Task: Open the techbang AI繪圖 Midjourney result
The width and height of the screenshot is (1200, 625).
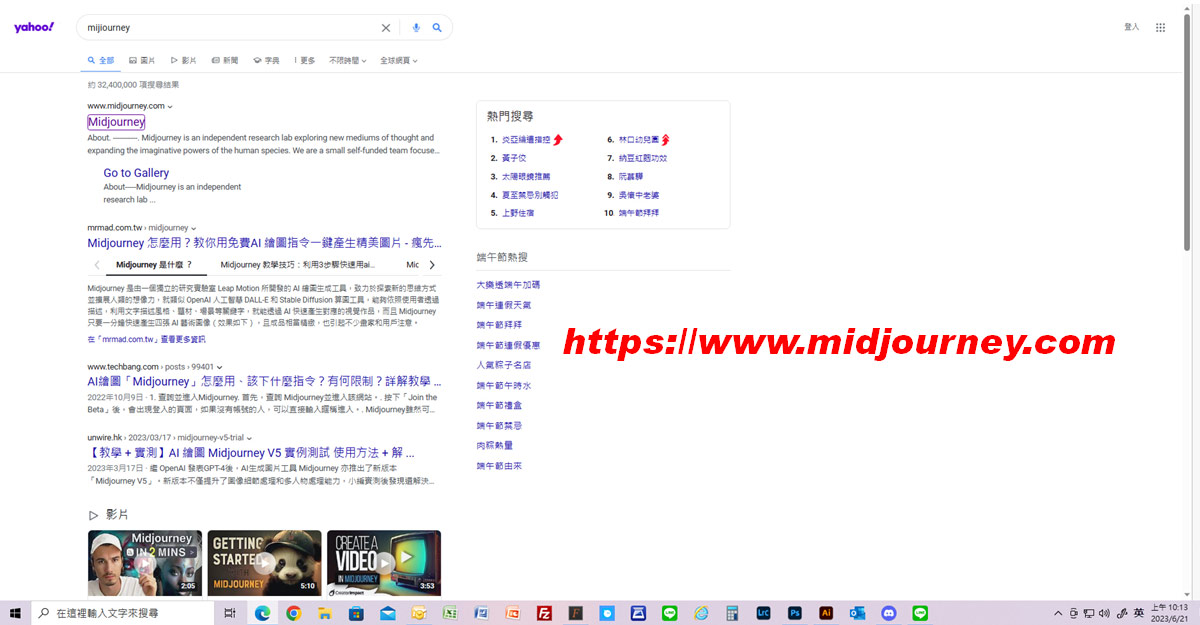Action: [264, 381]
